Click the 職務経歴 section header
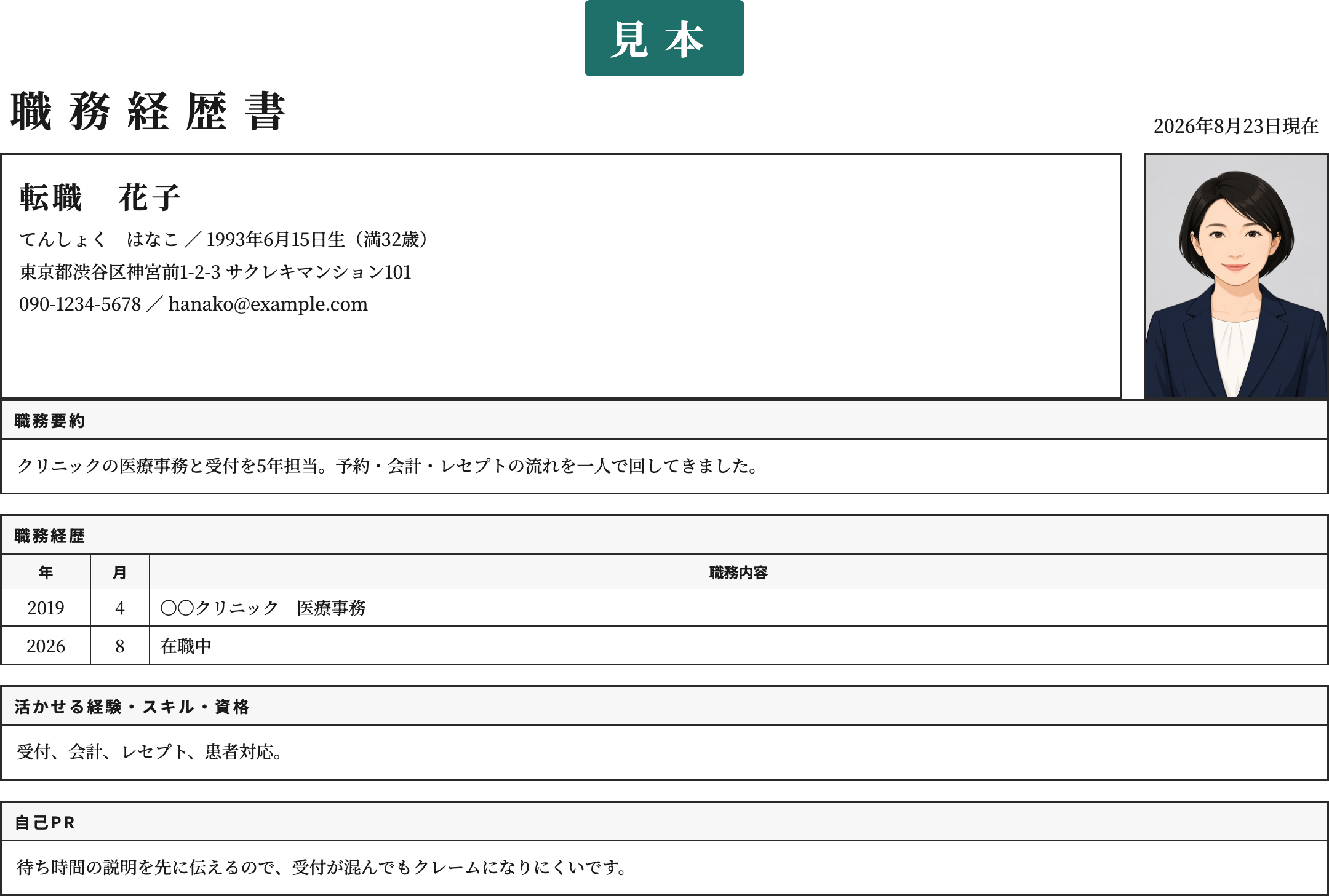The image size is (1329, 896). [664, 536]
